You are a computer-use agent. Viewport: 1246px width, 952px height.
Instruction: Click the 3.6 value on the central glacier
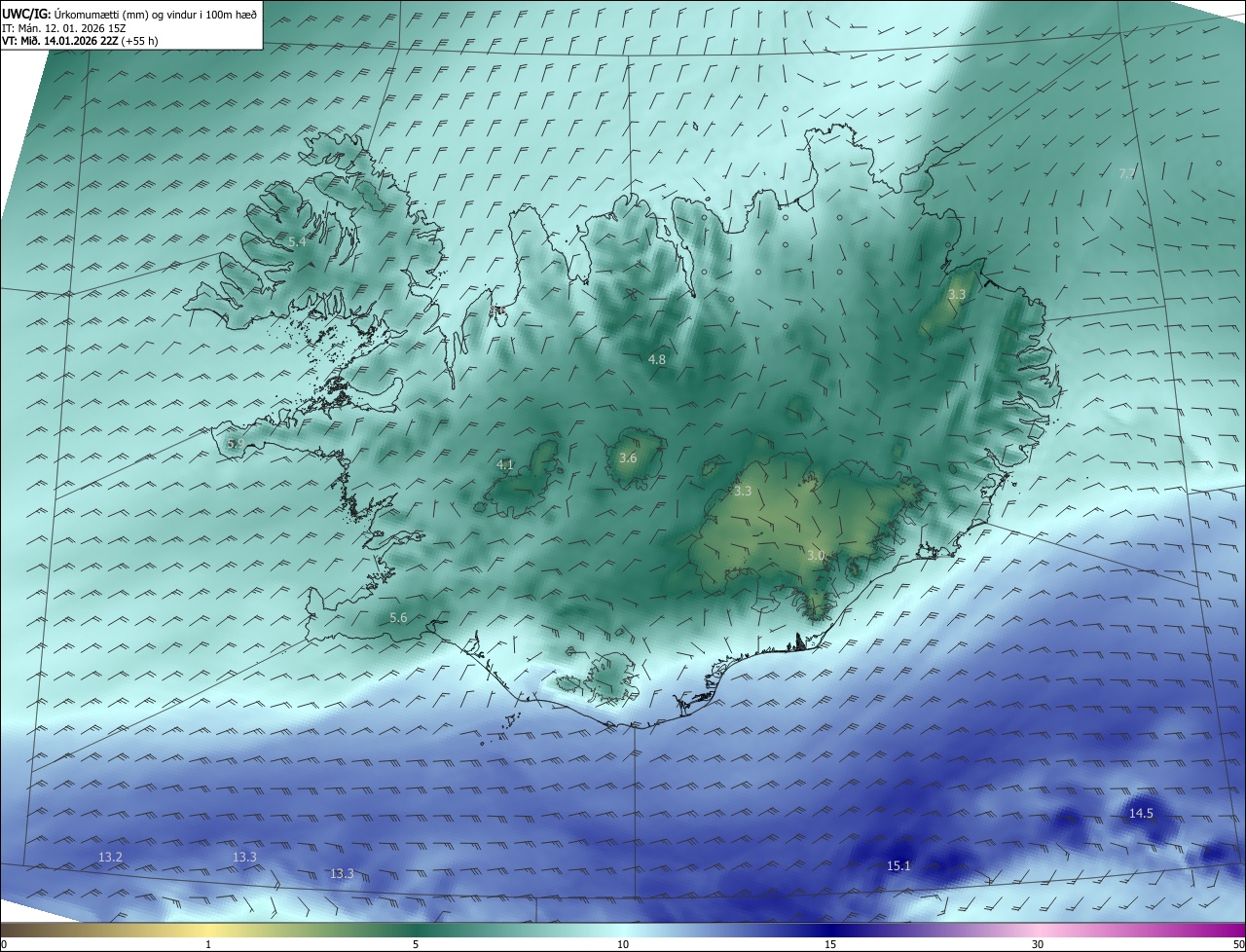click(x=628, y=458)
